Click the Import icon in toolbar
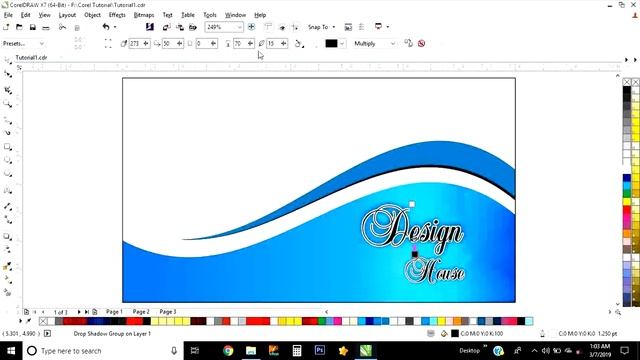640x360 pixels. (166, 27)
